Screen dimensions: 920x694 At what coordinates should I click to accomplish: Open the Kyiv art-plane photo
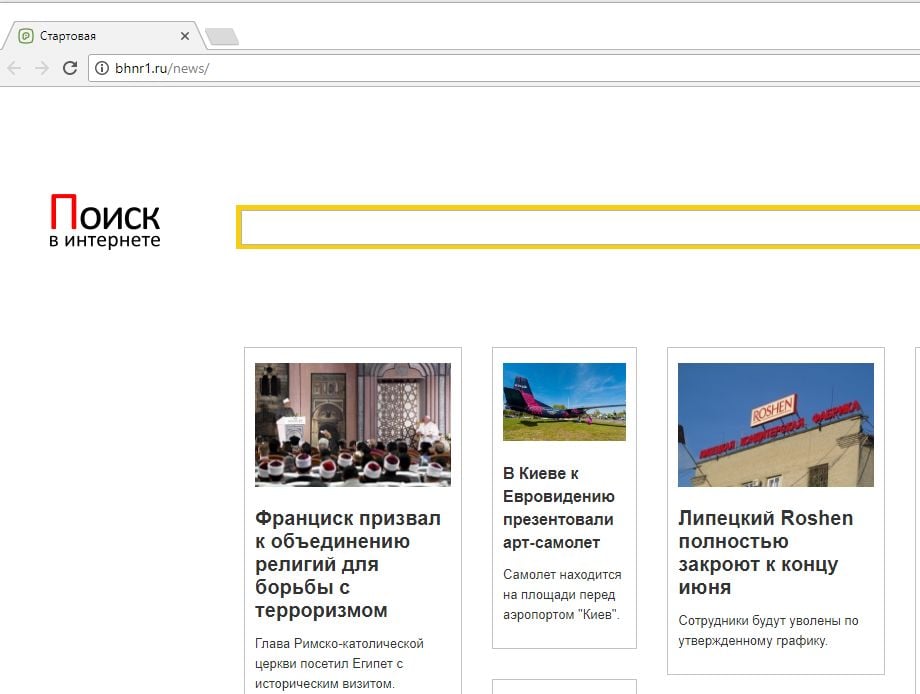pos(564,402)
